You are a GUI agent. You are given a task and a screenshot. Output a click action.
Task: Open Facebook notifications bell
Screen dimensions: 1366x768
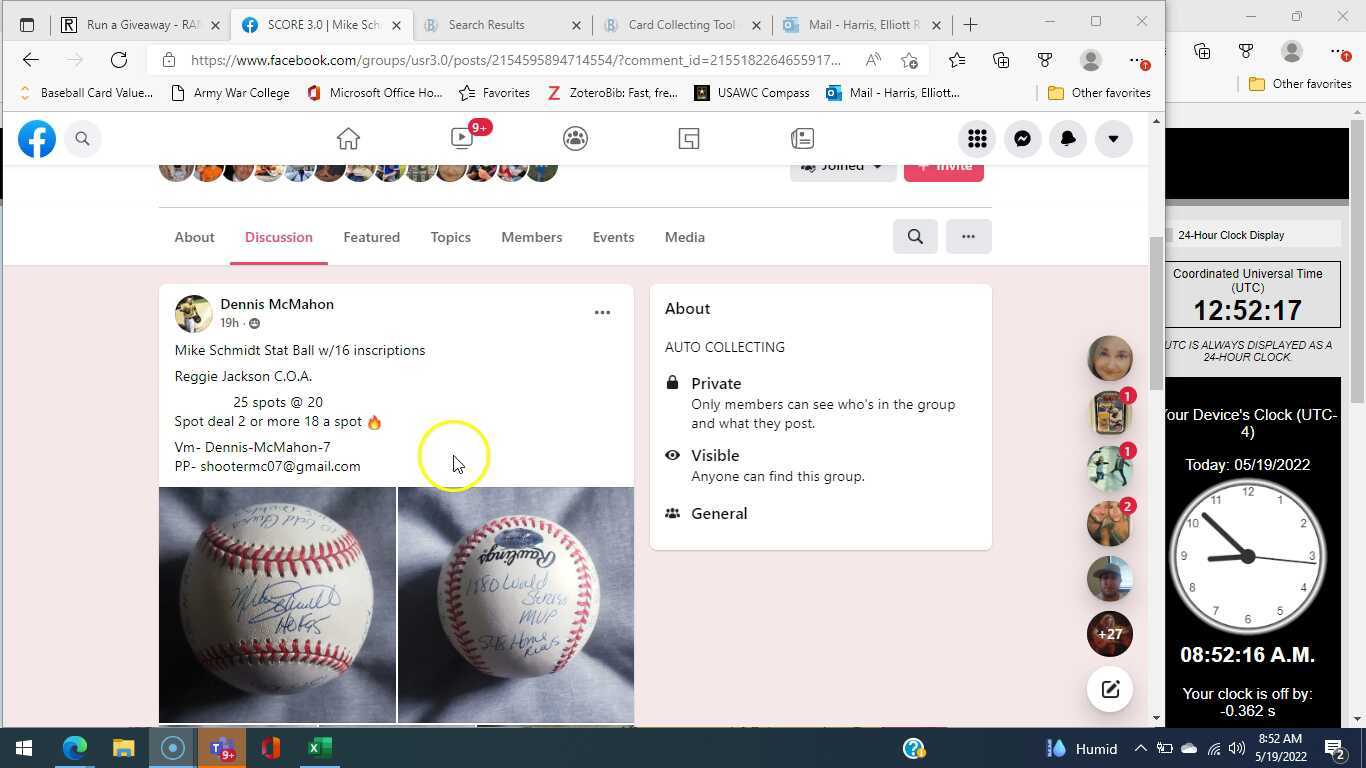pyautogui.click(x=1067, y=138)
